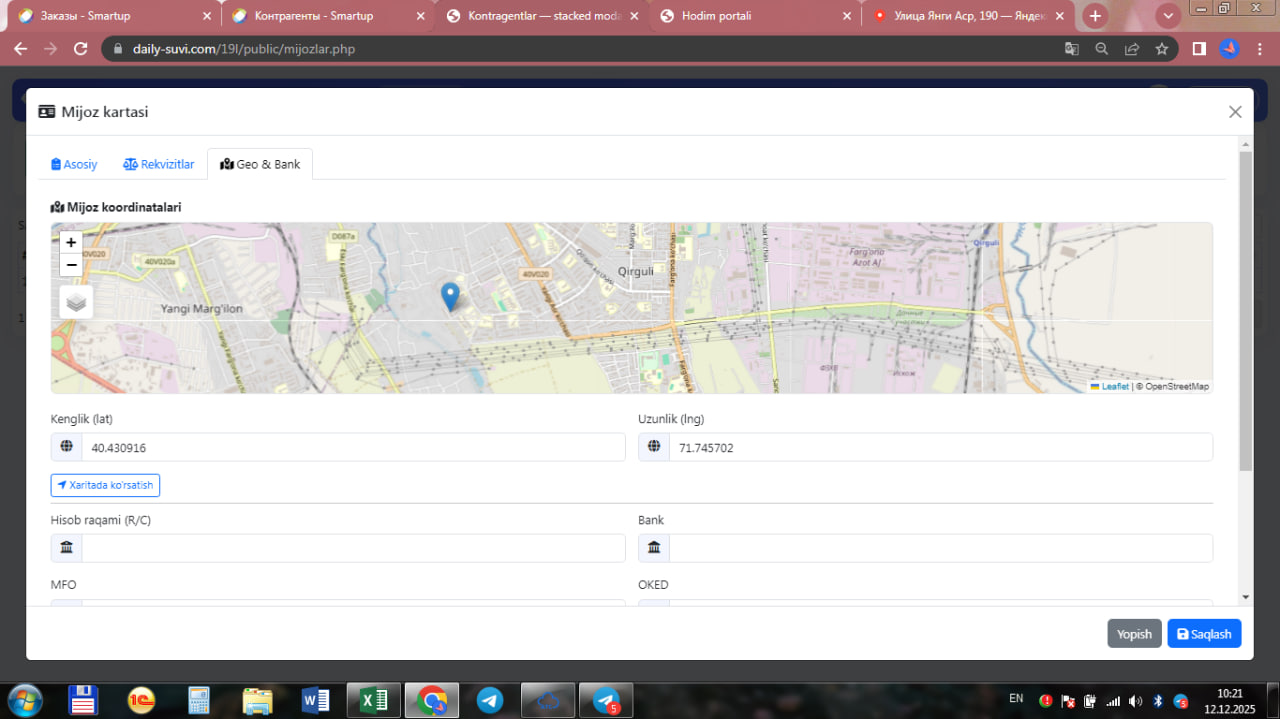Focus the Kenglik (lat) input field

click(352, 448)
